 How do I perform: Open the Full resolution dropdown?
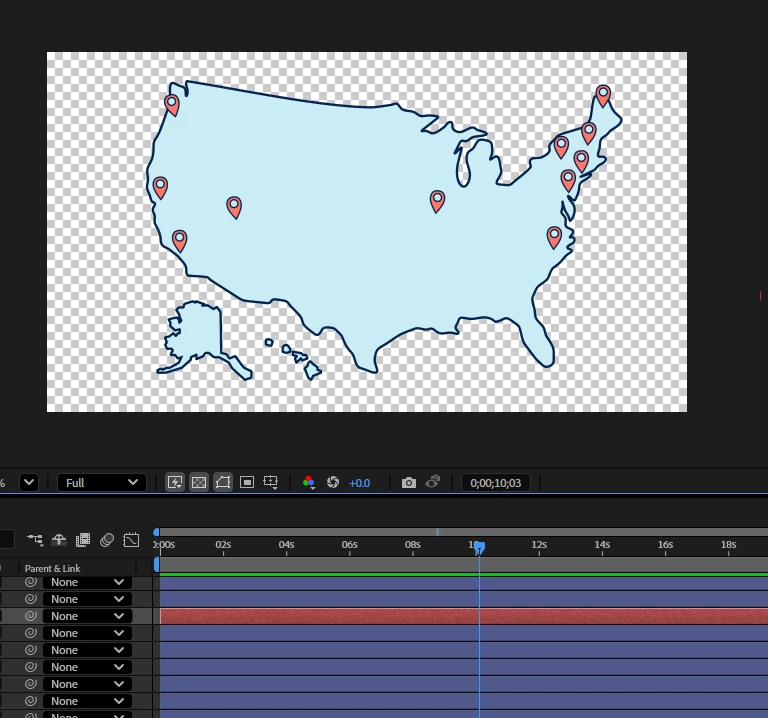point(102,483)
